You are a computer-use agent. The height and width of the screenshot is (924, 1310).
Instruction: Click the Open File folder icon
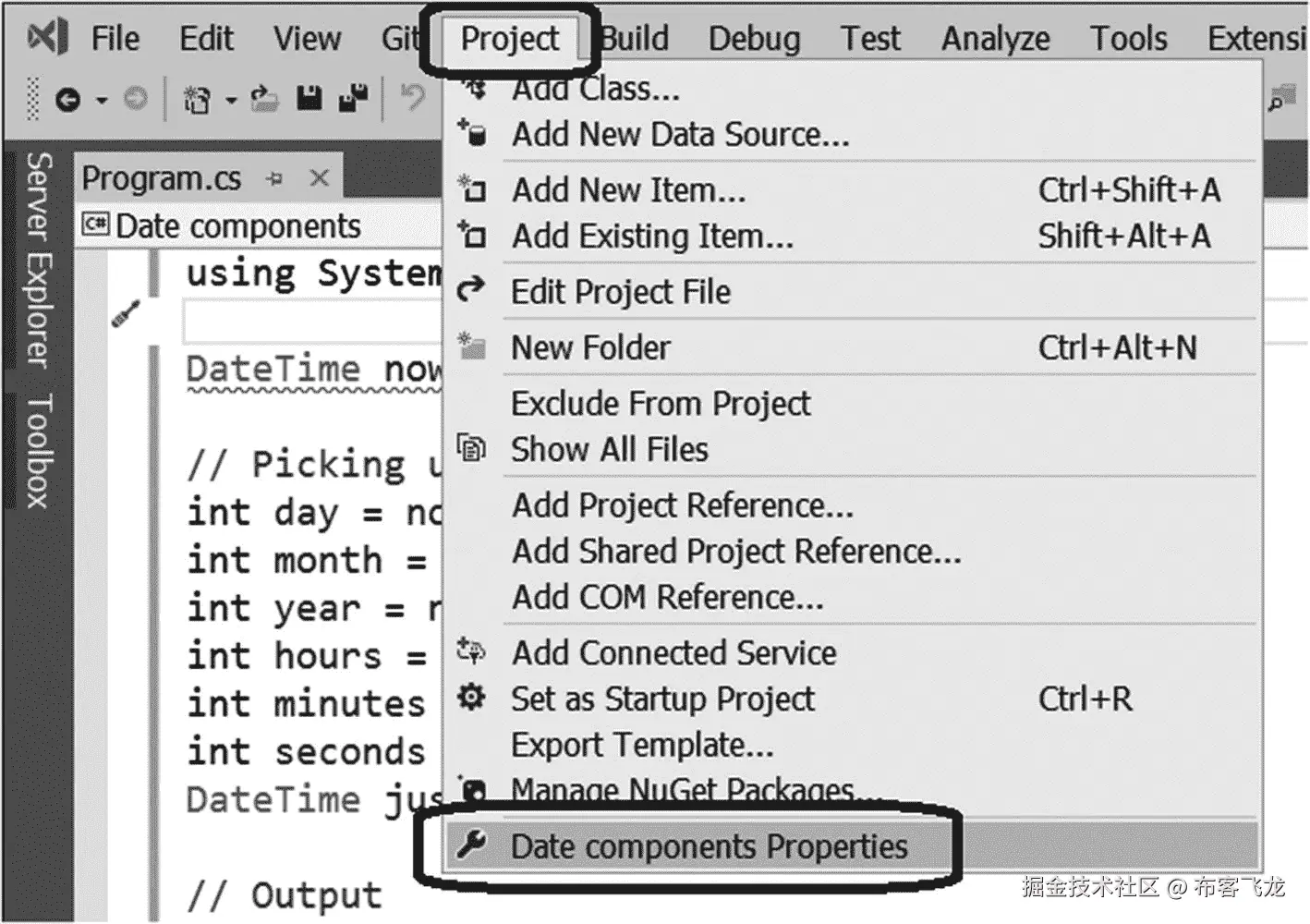(x=265, y=99)
